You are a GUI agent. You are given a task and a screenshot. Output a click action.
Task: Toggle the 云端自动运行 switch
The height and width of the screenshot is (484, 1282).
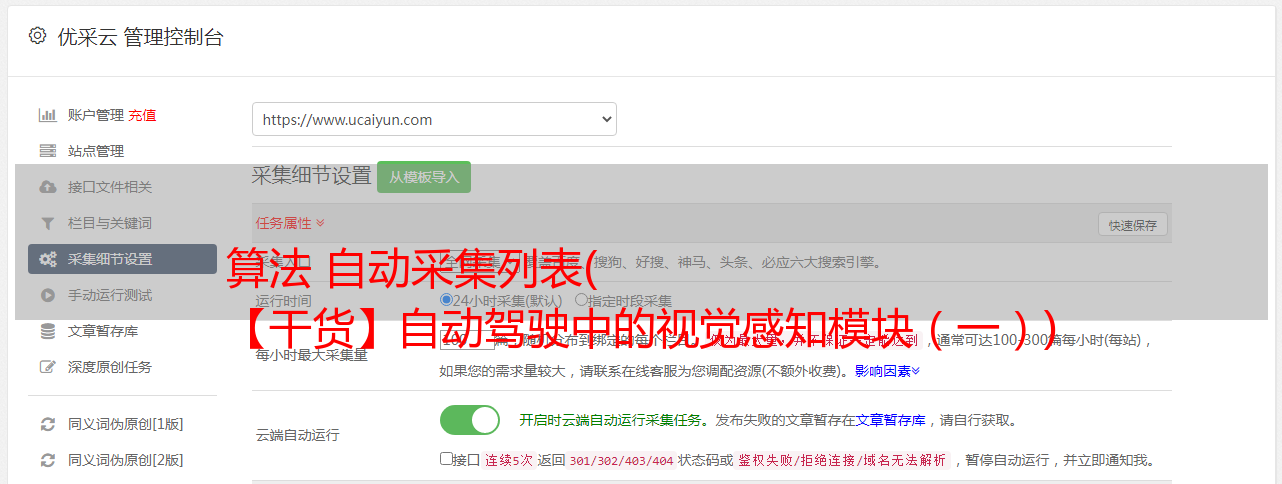tap(470, 420)
